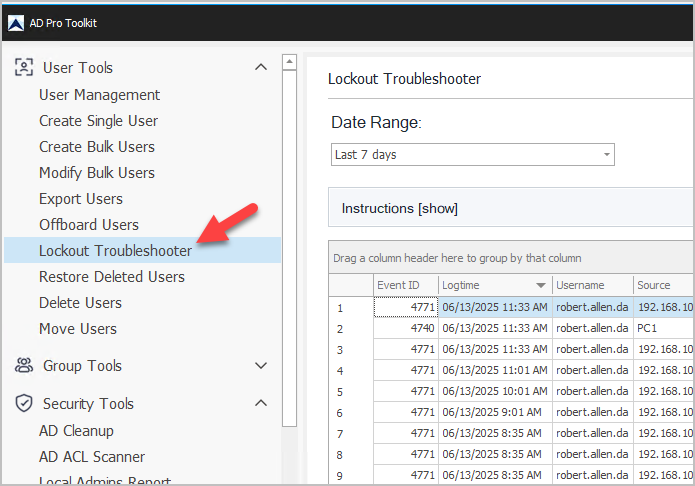695x486 pixels.
Task: Click row 1 logtime 11:33 AM cell
Action: (495, 307)
